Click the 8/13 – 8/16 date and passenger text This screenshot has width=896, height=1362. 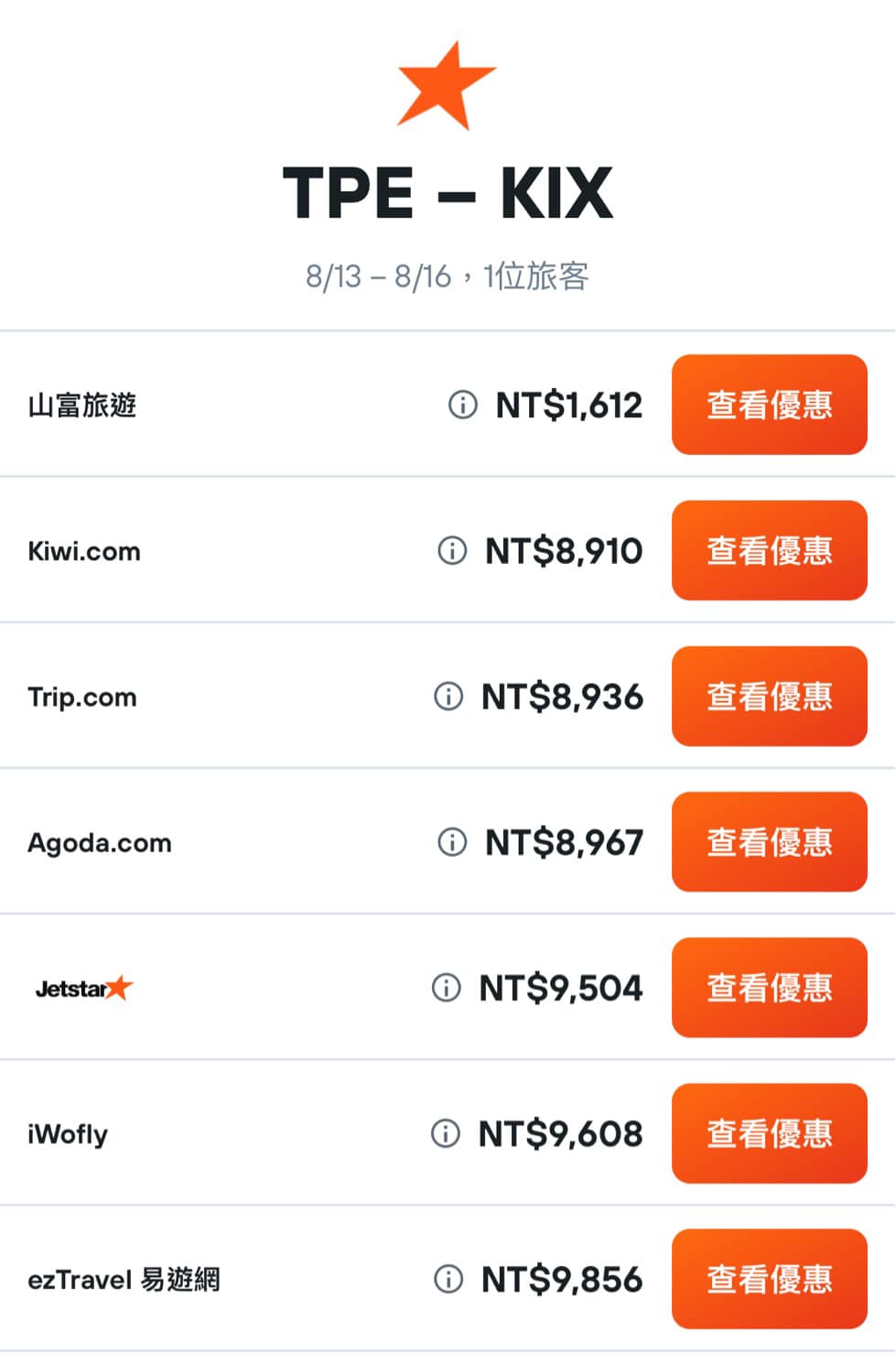click(448, 276)
